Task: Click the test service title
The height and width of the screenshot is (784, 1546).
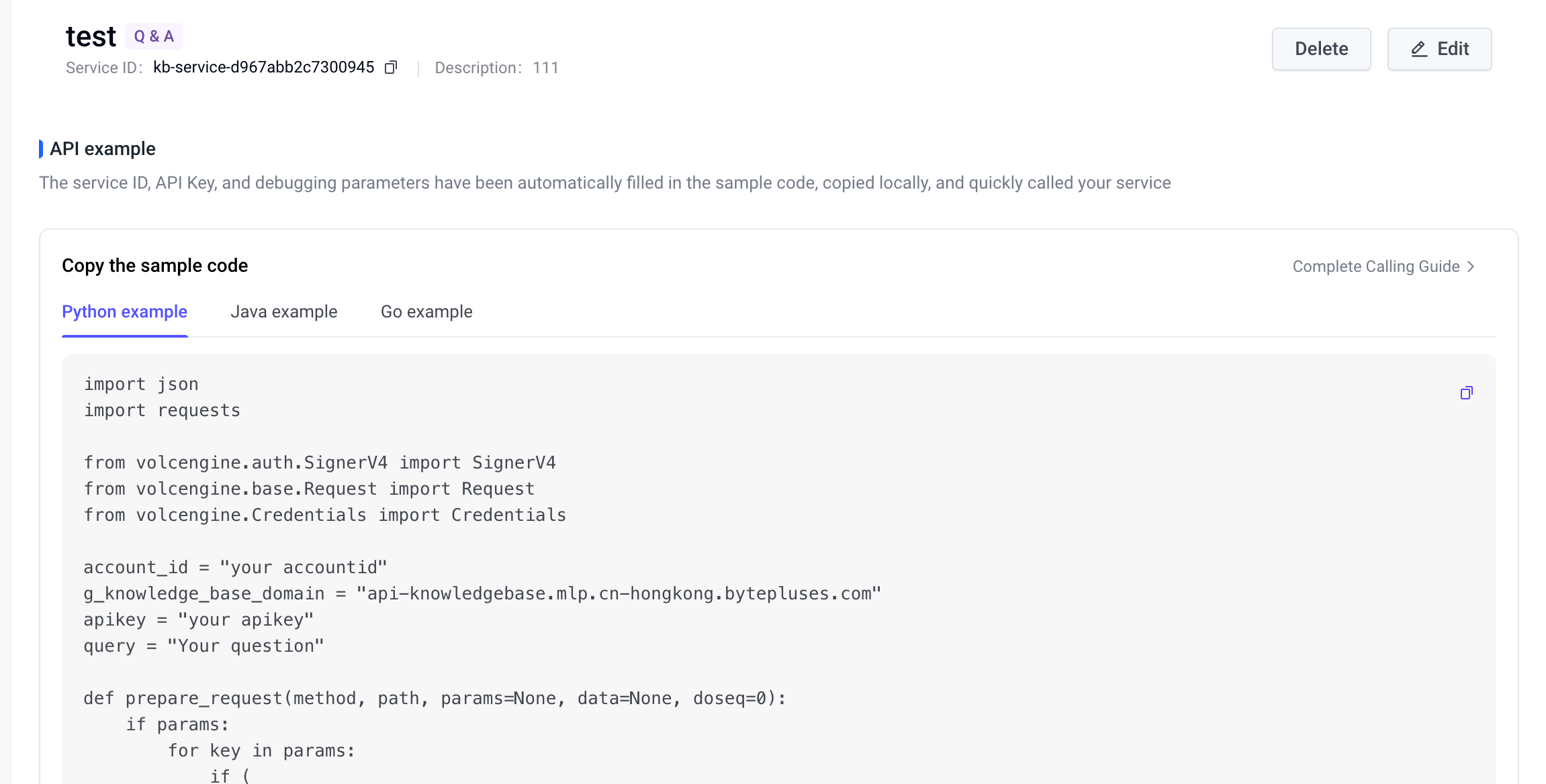Action: coord(91,36)
